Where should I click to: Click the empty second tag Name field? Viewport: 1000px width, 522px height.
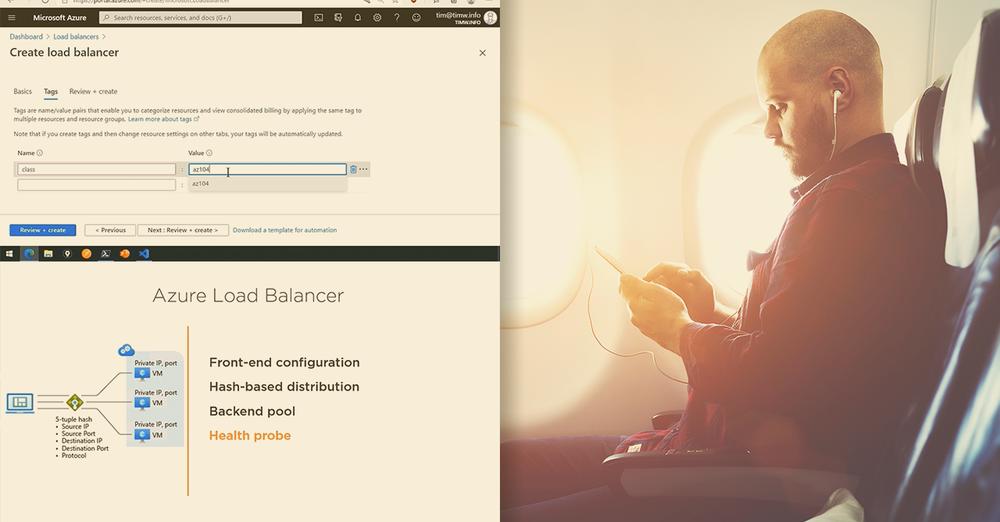96,184
